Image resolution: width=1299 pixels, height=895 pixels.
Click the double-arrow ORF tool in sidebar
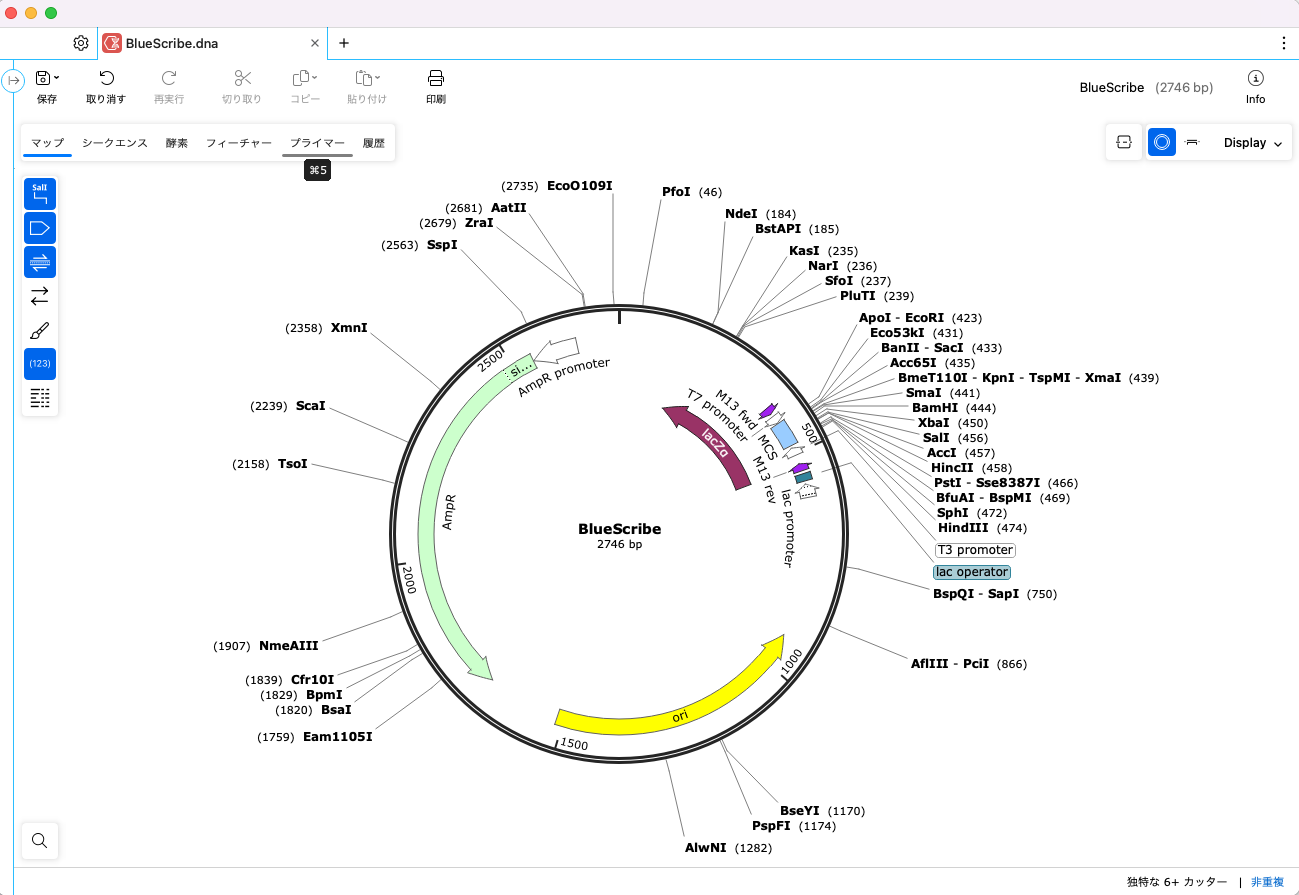pos(40,296)
